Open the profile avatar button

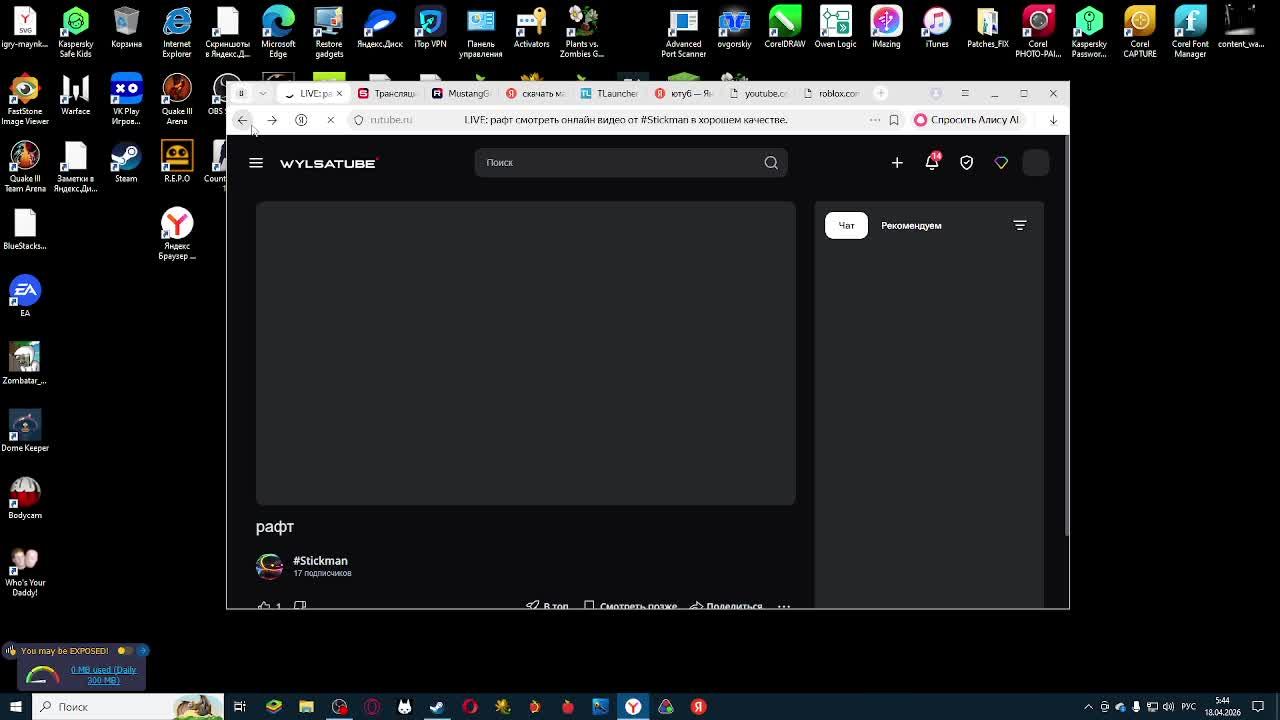(1036, 163)
